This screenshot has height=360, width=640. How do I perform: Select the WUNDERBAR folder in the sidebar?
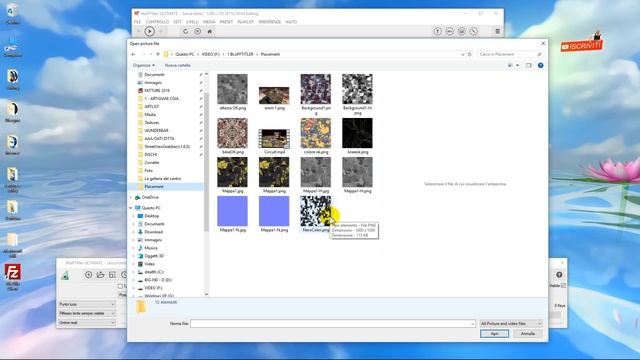156,131
